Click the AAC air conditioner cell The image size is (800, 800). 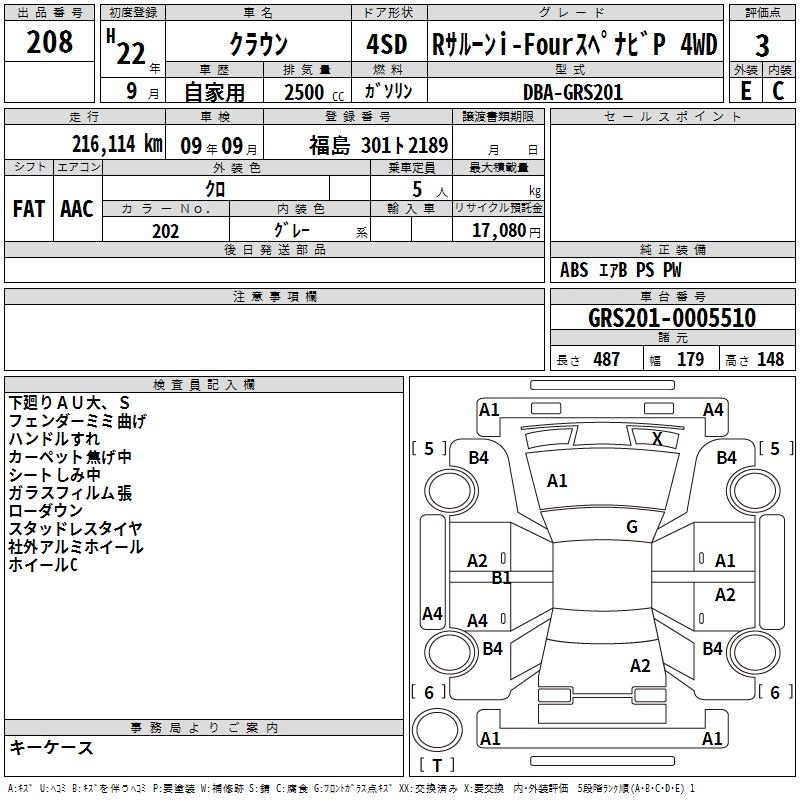pyautogui.click(x=77, y=209)
